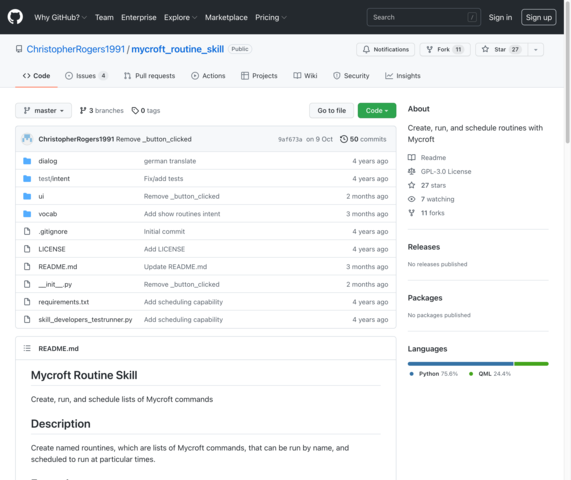Click the ChristopherRogers1991 avatar thumbnail

(x=27, y=139)
